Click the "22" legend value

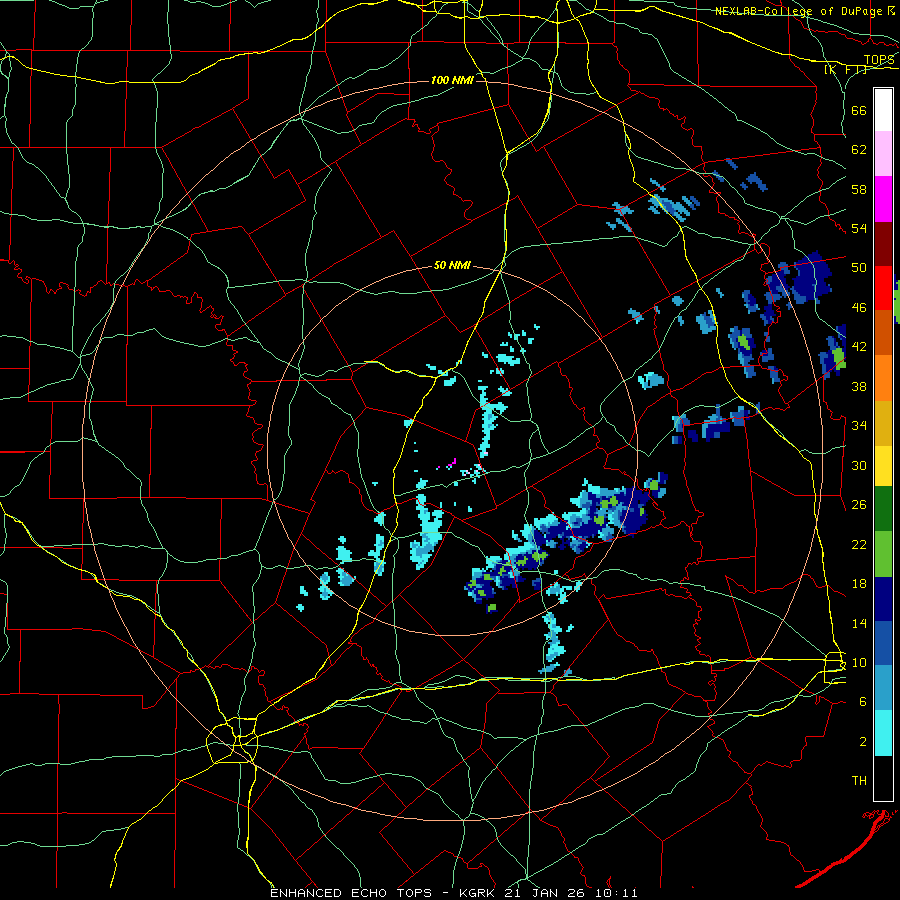click(x=859, y=544)
